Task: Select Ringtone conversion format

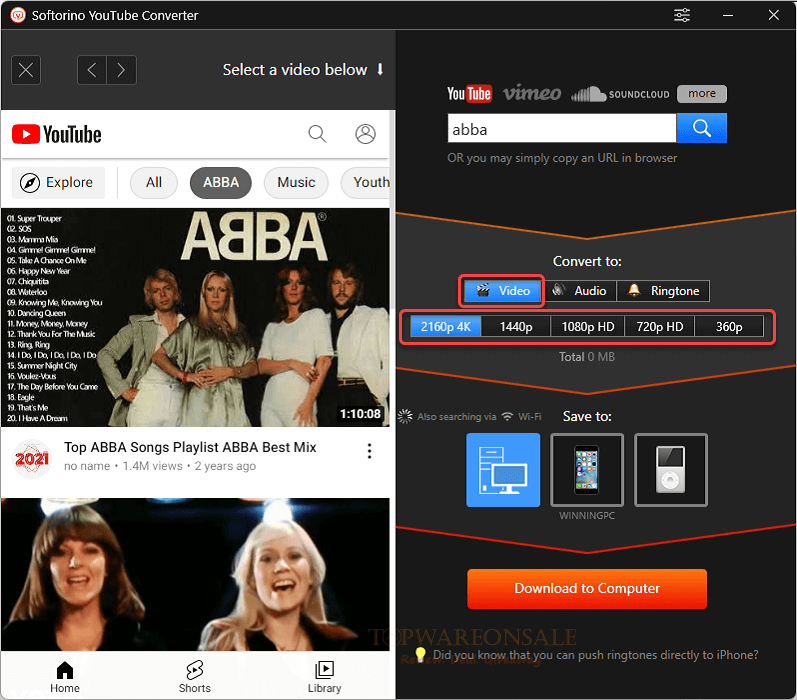Action: pyautogui.click(x=663, y=291)
